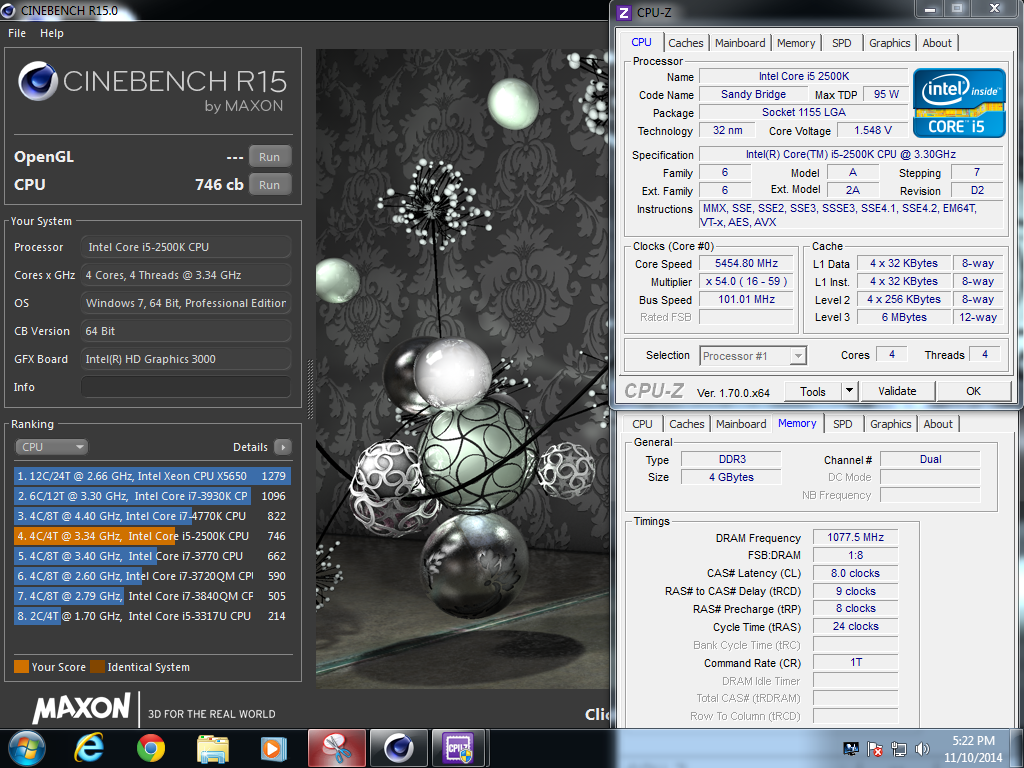Image resolution: width=1024 pixels, height=768 pixels.
Task: Open the network tray icon
Action: [x=899, y=749]
